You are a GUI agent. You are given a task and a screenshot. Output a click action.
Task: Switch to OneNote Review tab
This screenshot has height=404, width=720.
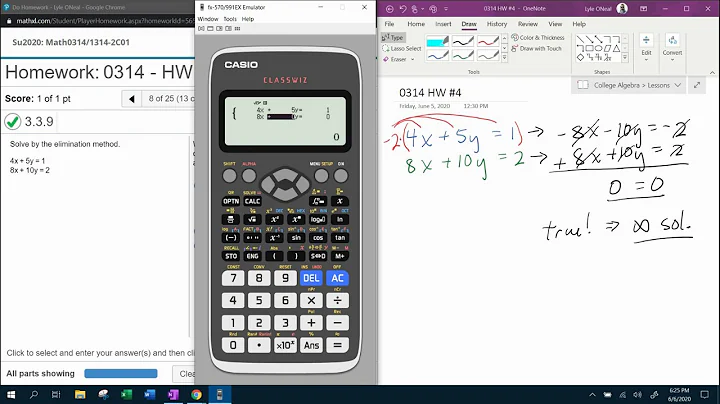click(x=528, y=24)
